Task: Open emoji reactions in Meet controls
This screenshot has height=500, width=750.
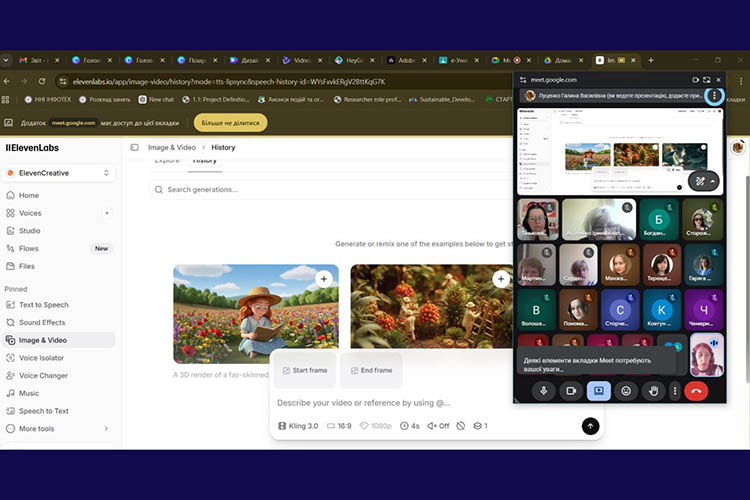Action: (x=626, y=391)
